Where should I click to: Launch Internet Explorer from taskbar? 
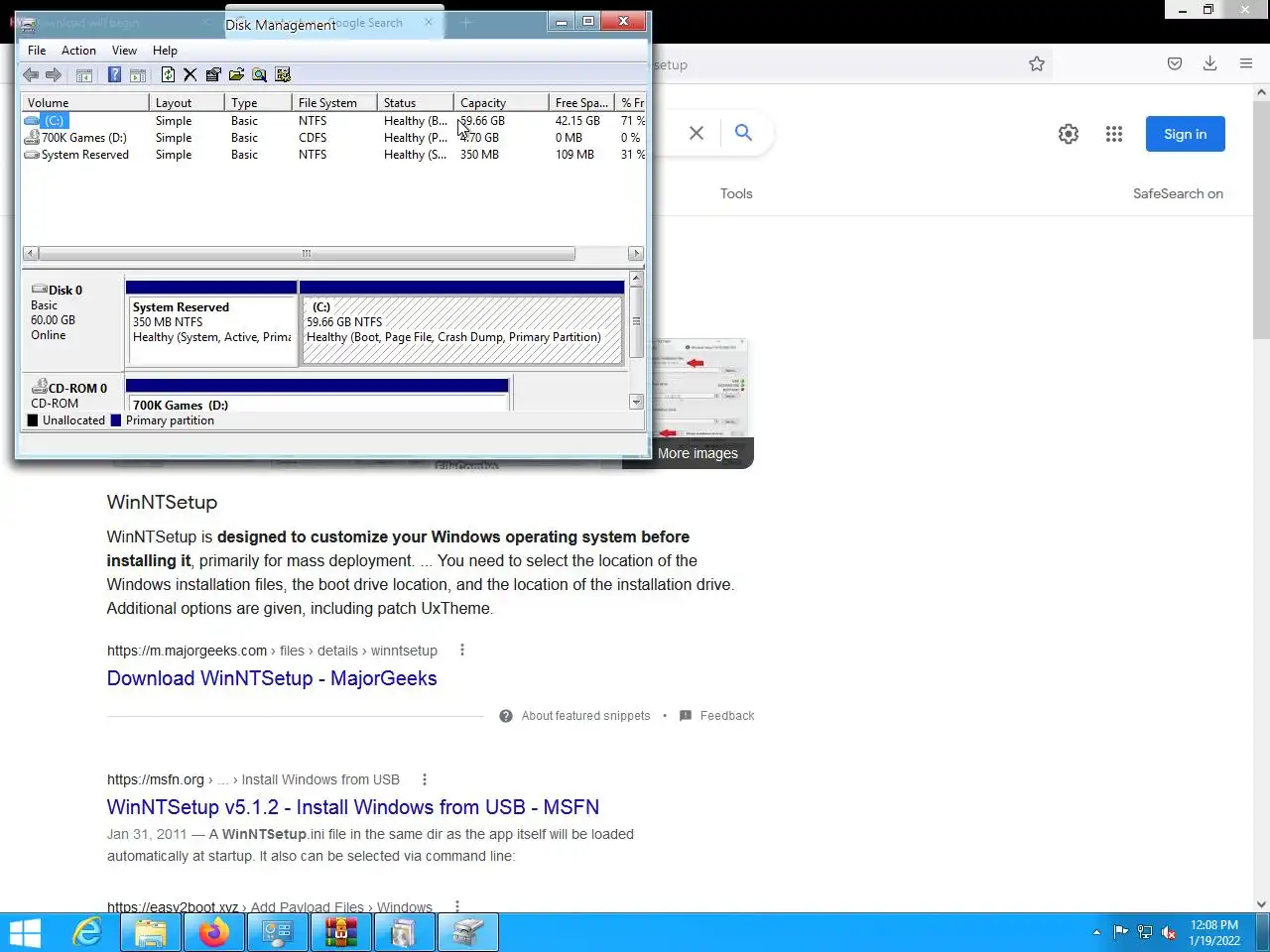point(87,933)
